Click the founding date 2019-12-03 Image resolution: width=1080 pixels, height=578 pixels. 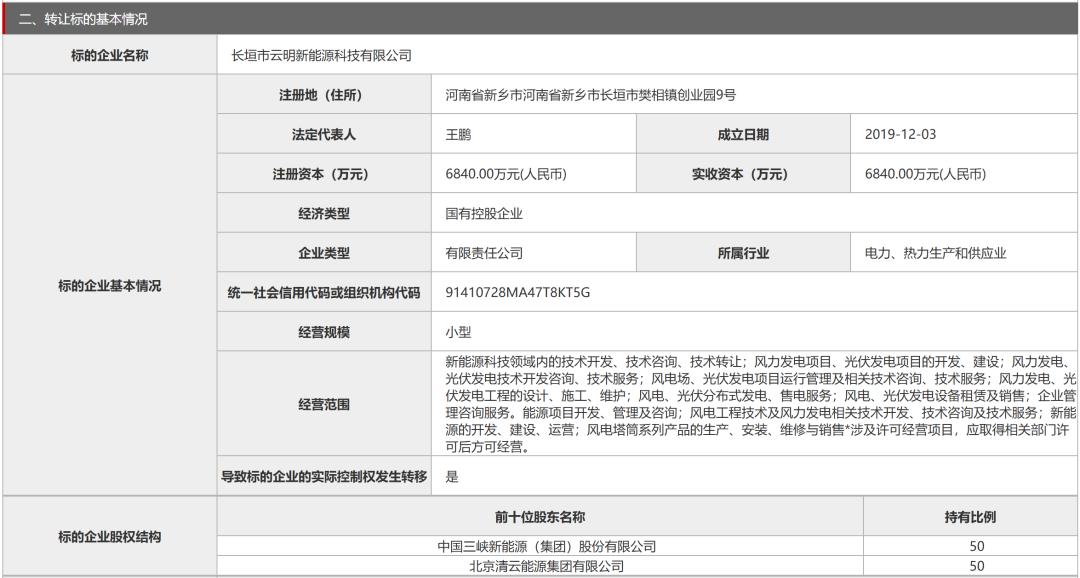900,134
